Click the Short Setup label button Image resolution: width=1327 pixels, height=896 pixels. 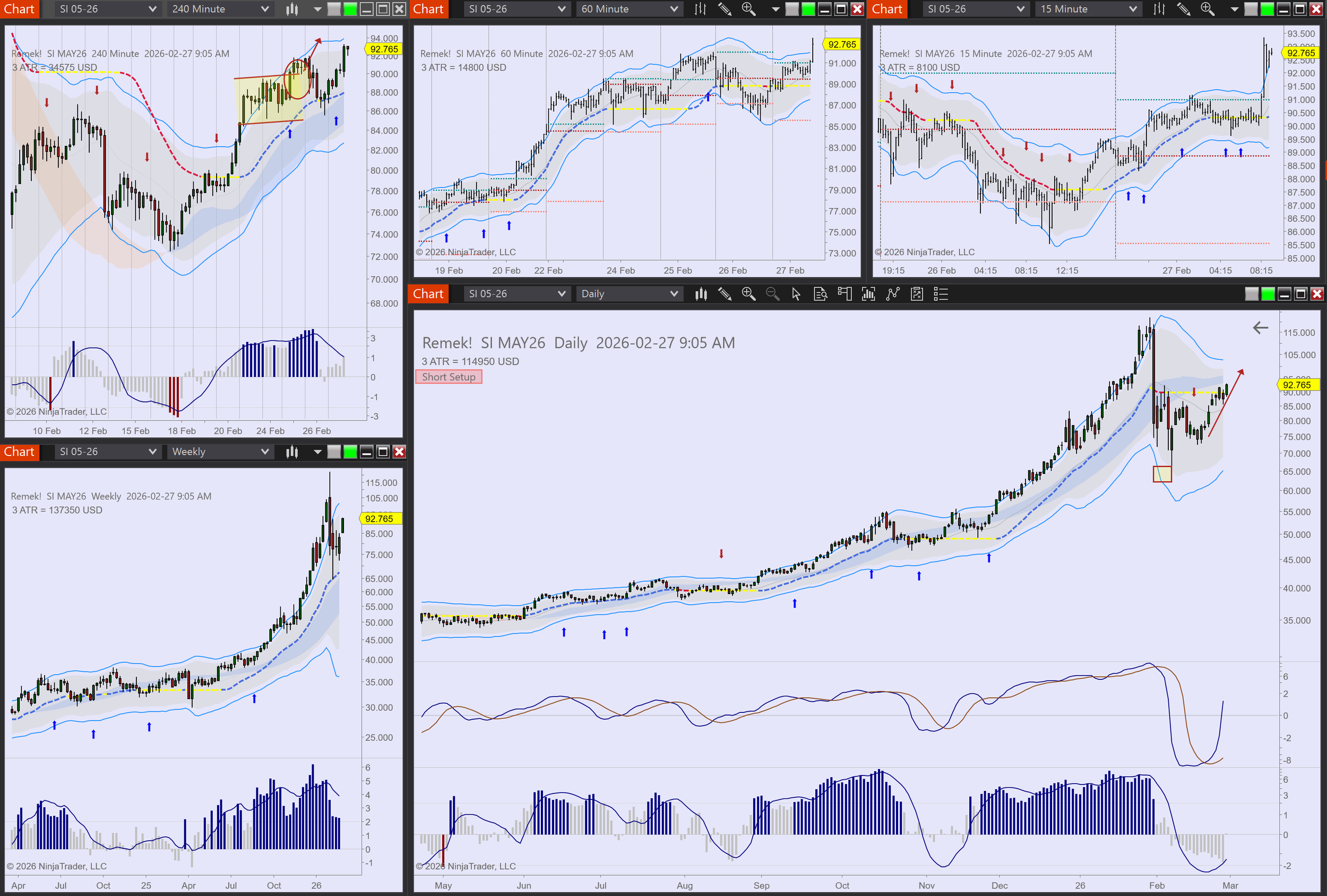(x=448, y=377)
